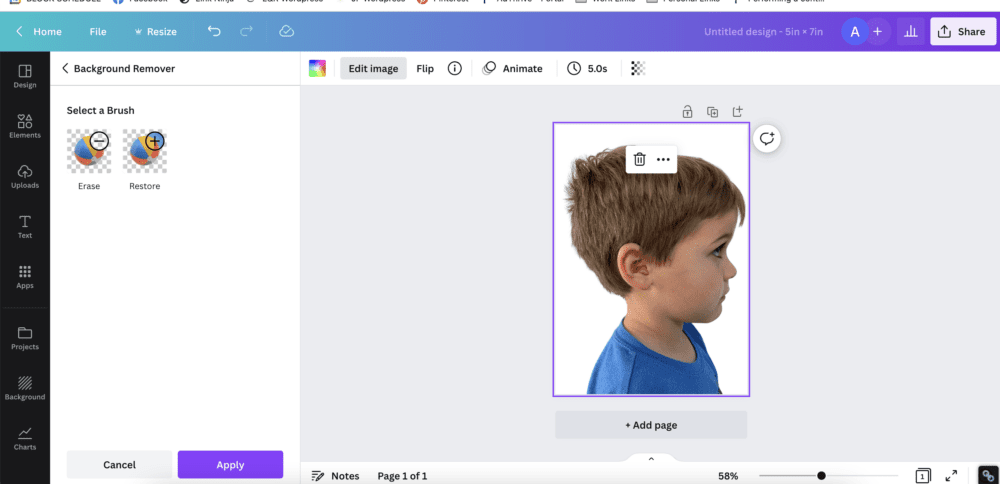This screenshot has height=484, width=1000.
Task: Click the add page icon above the canvas
Action: [x=737, y=112]
